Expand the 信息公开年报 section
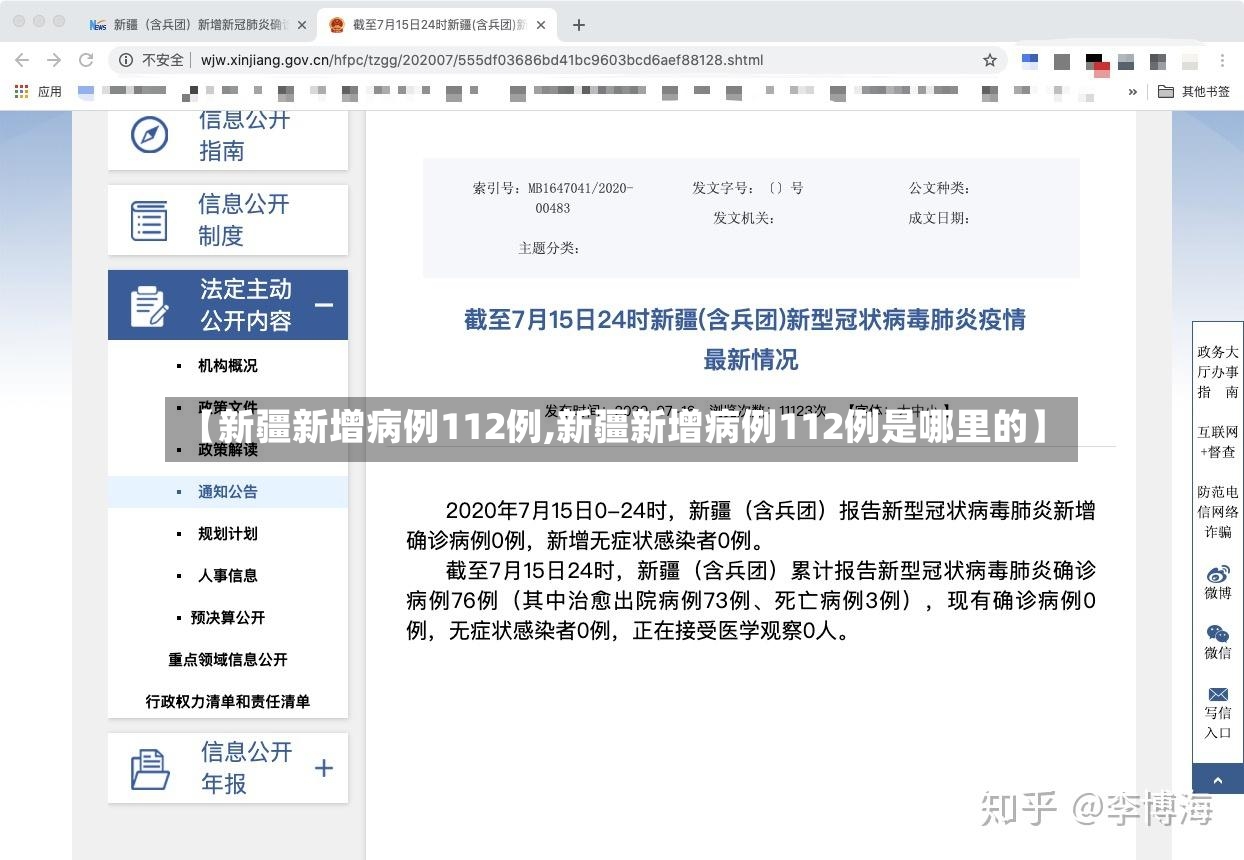This screenshot has height=860, width=1244. (x=324, y=768)
